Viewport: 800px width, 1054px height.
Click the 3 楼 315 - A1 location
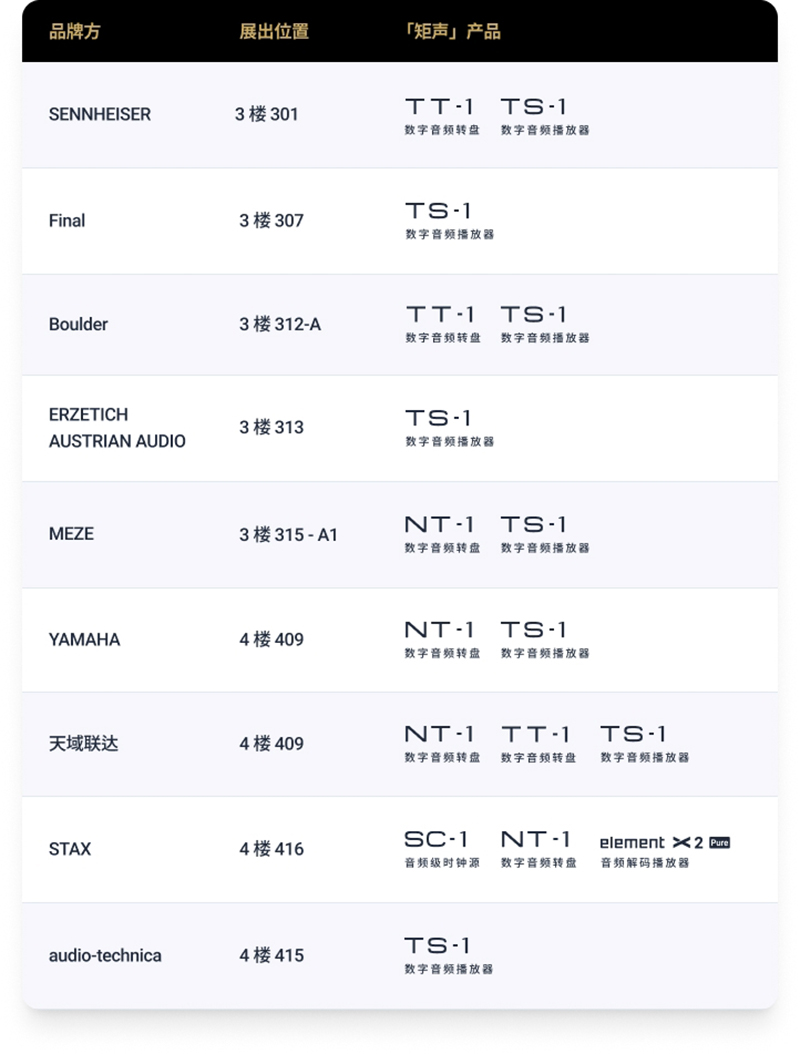coord(288,535)
